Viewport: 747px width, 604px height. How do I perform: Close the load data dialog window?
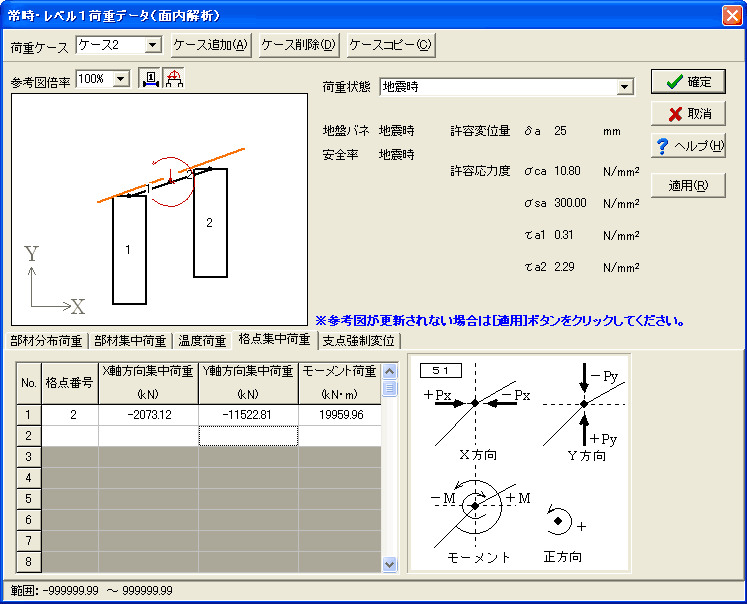[x=731, y=15]
